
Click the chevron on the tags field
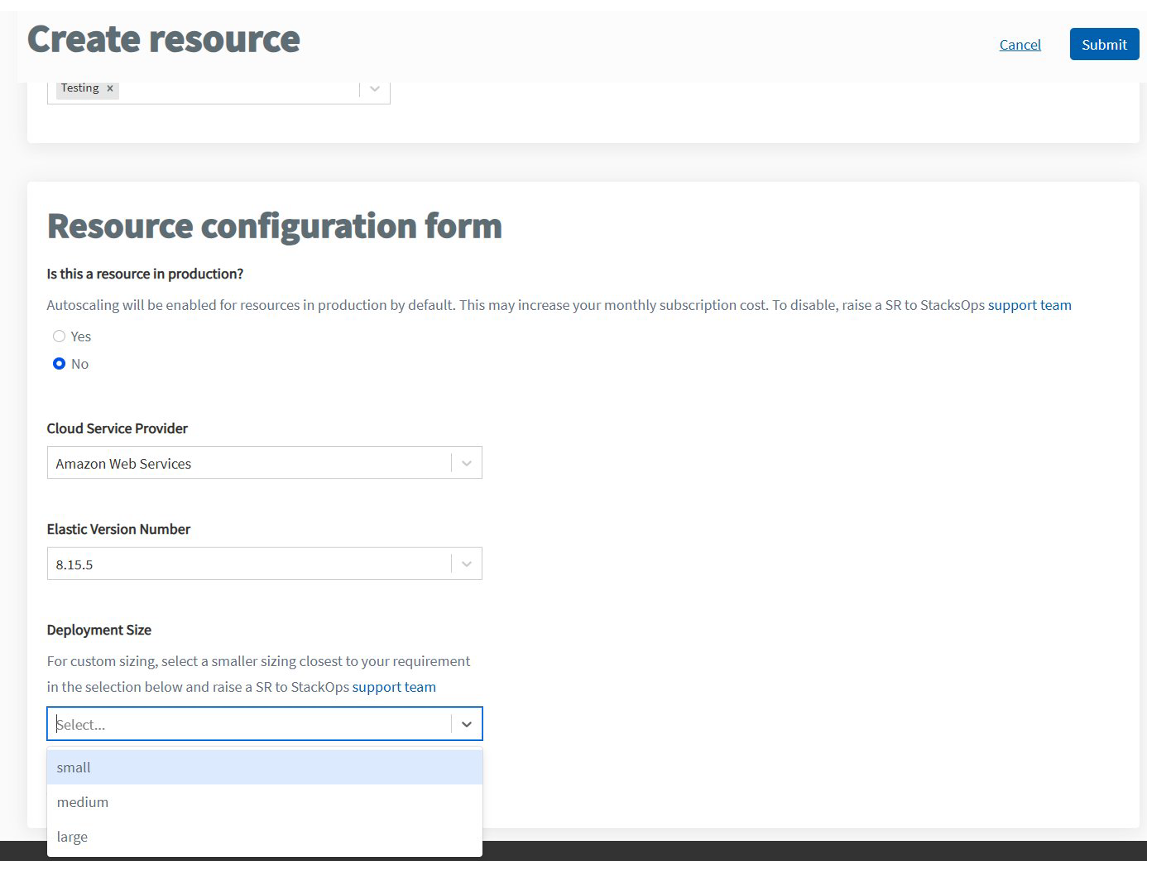click(x=375, y=88)
